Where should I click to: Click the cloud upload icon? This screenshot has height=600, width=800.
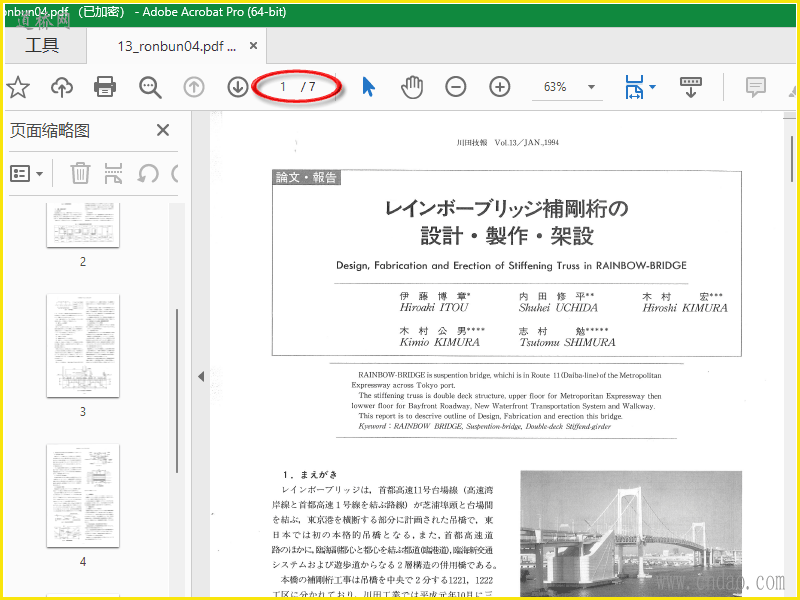[62, 87]
